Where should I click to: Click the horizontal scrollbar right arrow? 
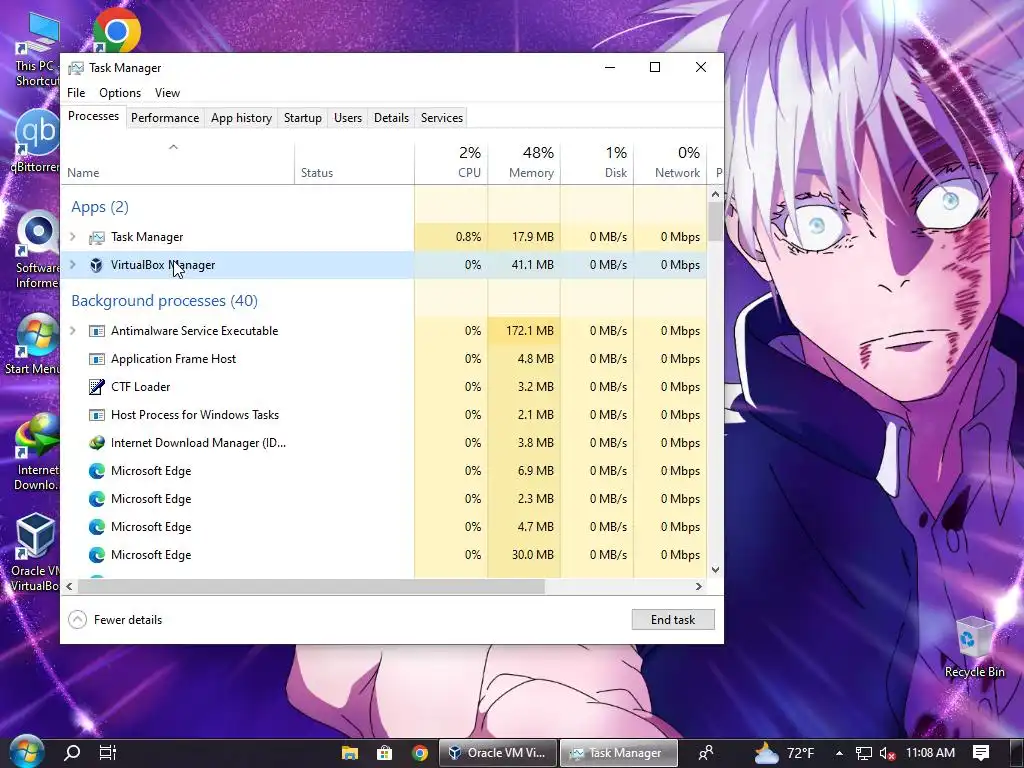pyautogui.click(x=699, y=586)
